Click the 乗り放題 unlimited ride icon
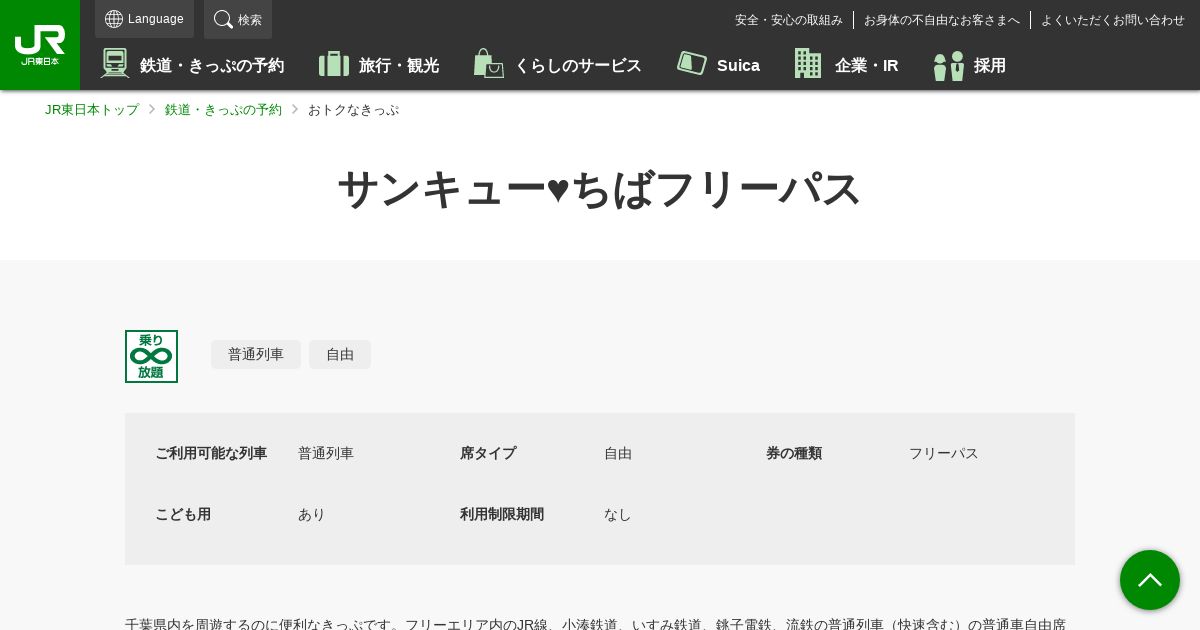Screen dimensions: 1200x630 click(151, 356)
